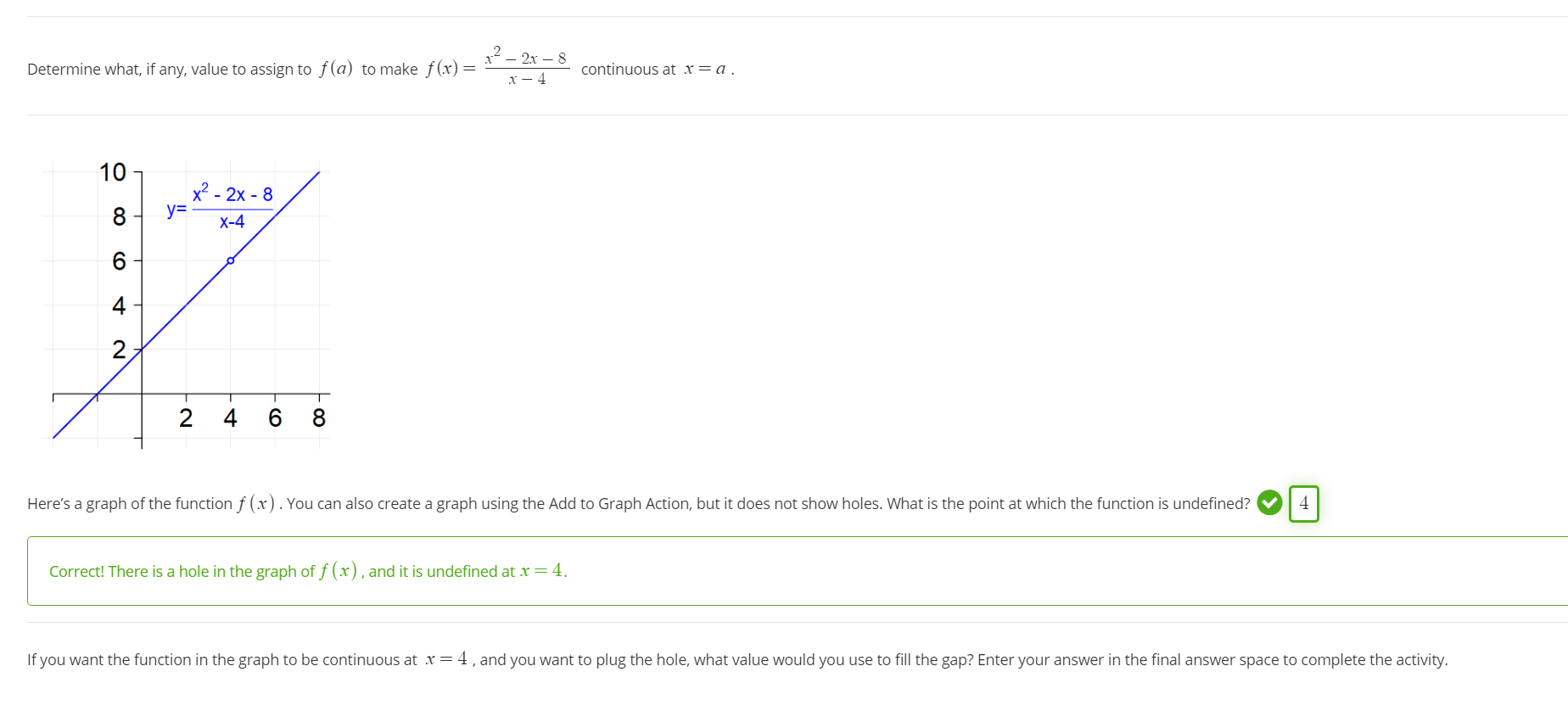Screen dimensions: 1568x711
Task: Select the open-circle hole marker on the graph
Action: (229, 260)
